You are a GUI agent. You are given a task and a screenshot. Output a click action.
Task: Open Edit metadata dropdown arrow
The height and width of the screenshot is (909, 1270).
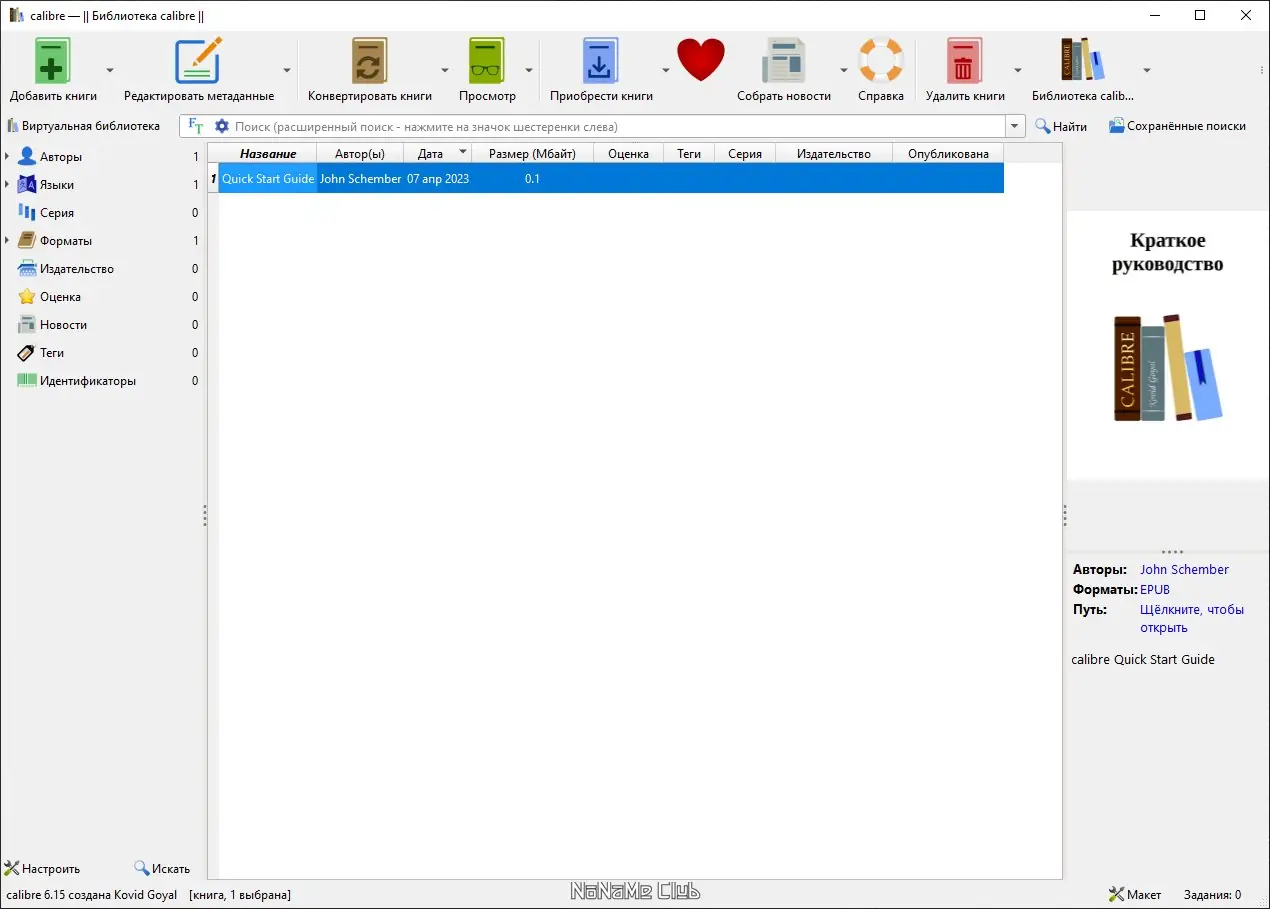point(287,70)
